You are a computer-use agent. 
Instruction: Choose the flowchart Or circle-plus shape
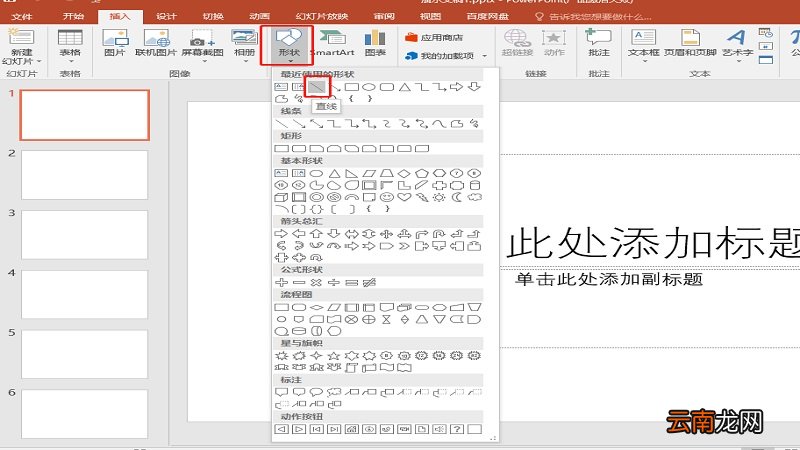(x=369, y=319)
